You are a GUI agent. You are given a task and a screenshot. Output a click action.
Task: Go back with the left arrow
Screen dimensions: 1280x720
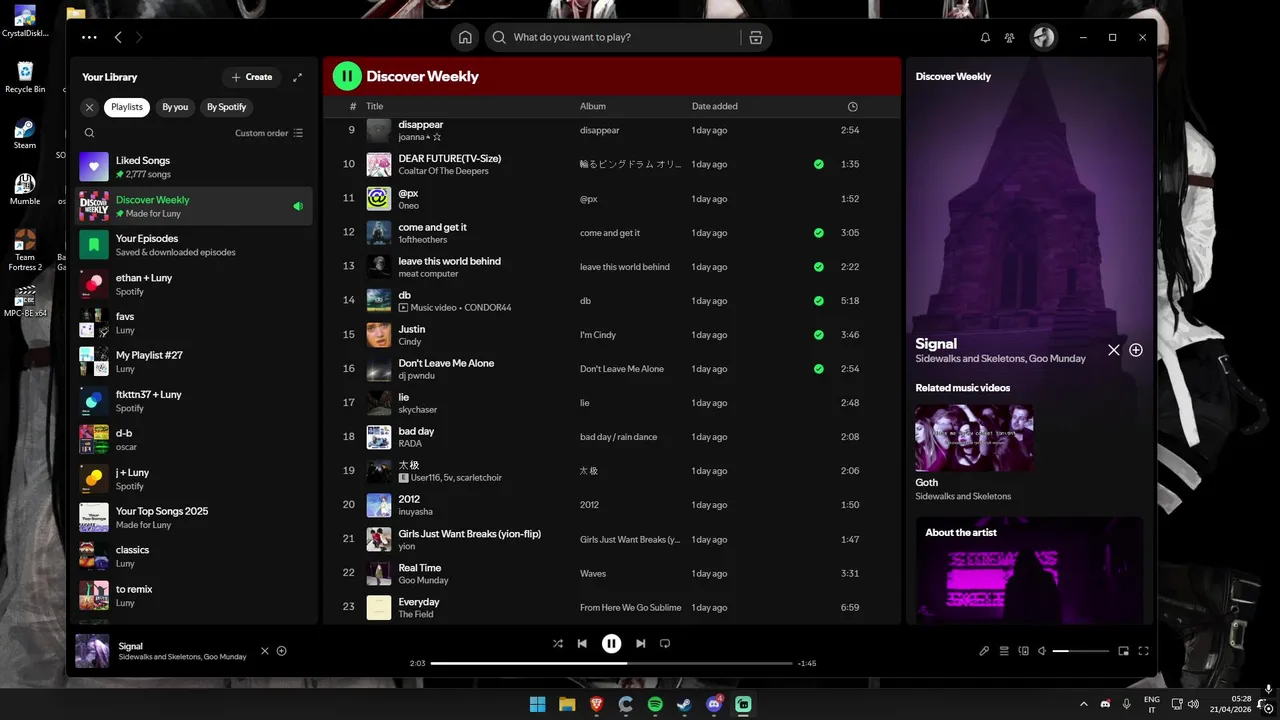[118, 37]
